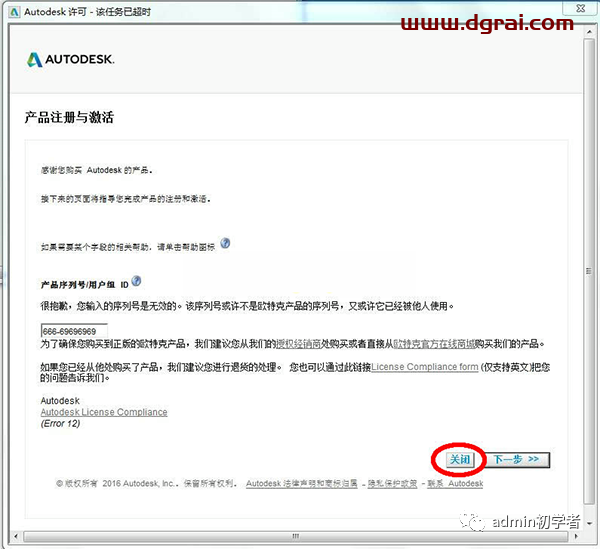Open the License Compliance form link

425,367
